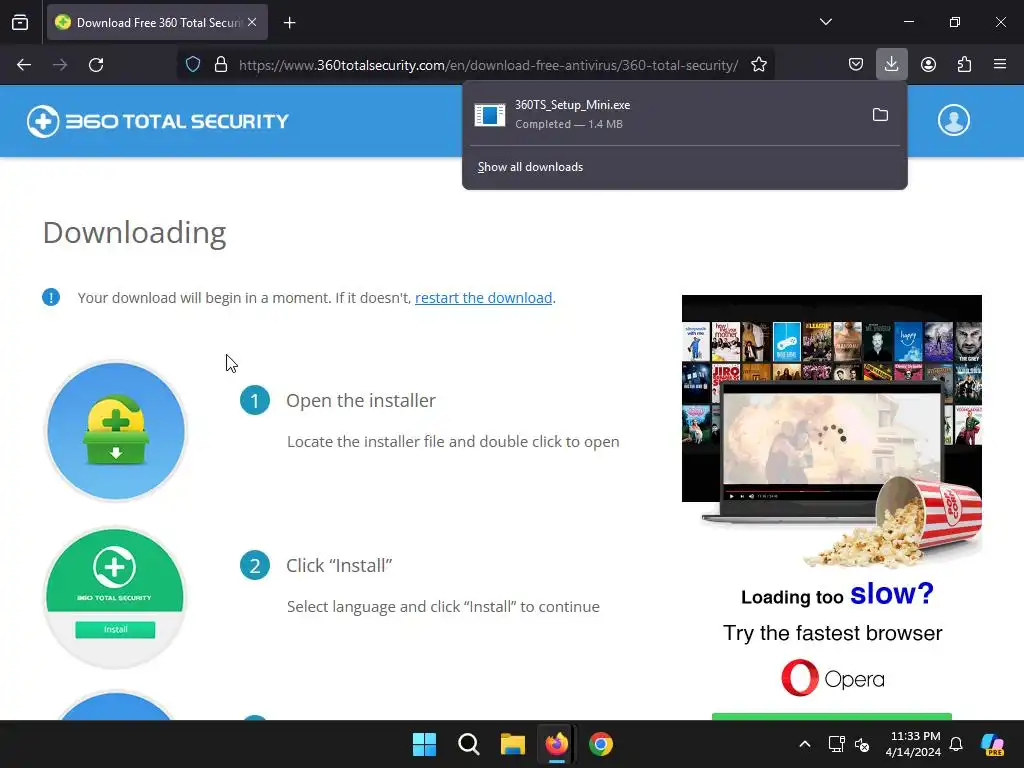Reload the current page
Screen dimensions: 1024x768
96,65
